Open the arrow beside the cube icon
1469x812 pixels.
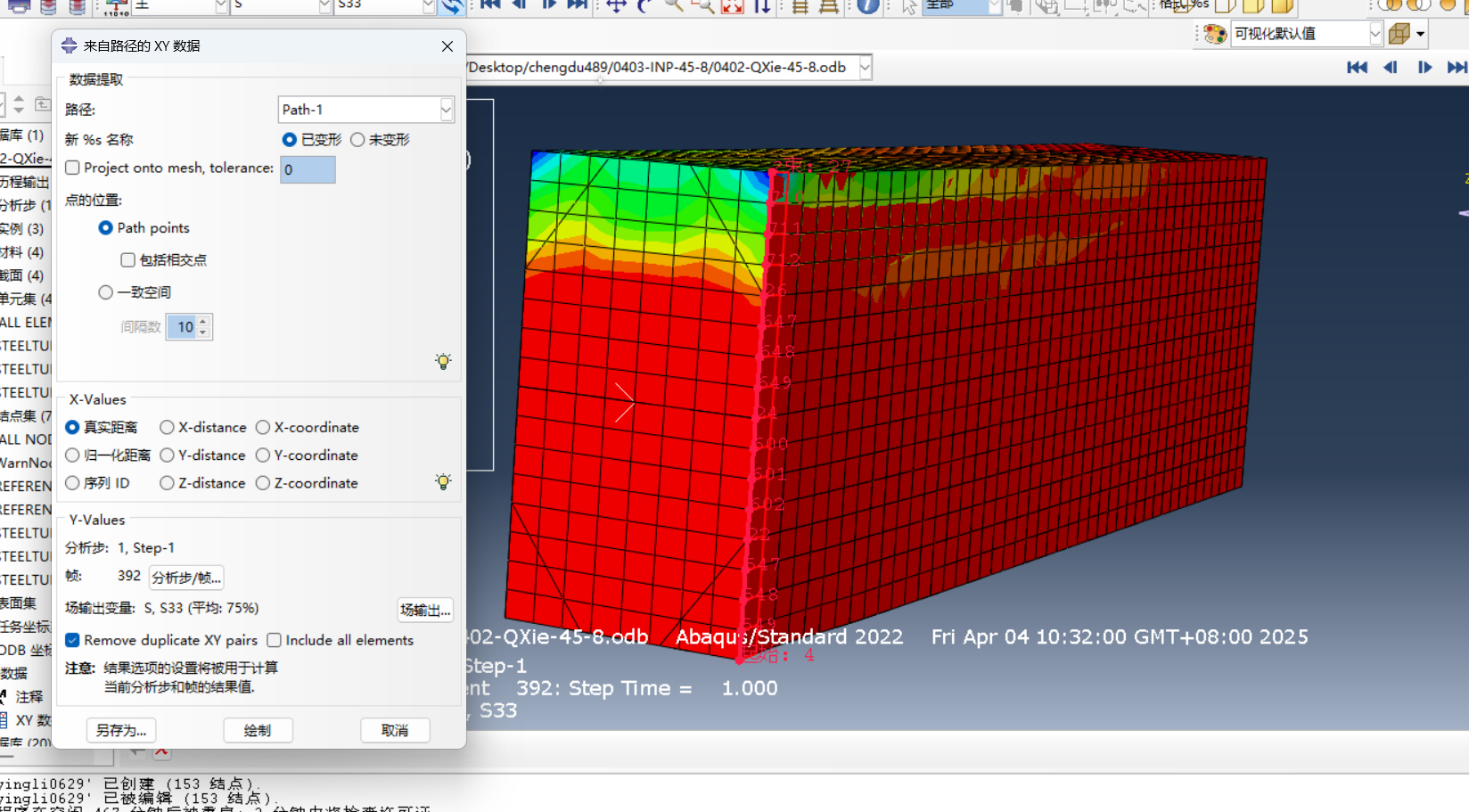point(1420,34)
